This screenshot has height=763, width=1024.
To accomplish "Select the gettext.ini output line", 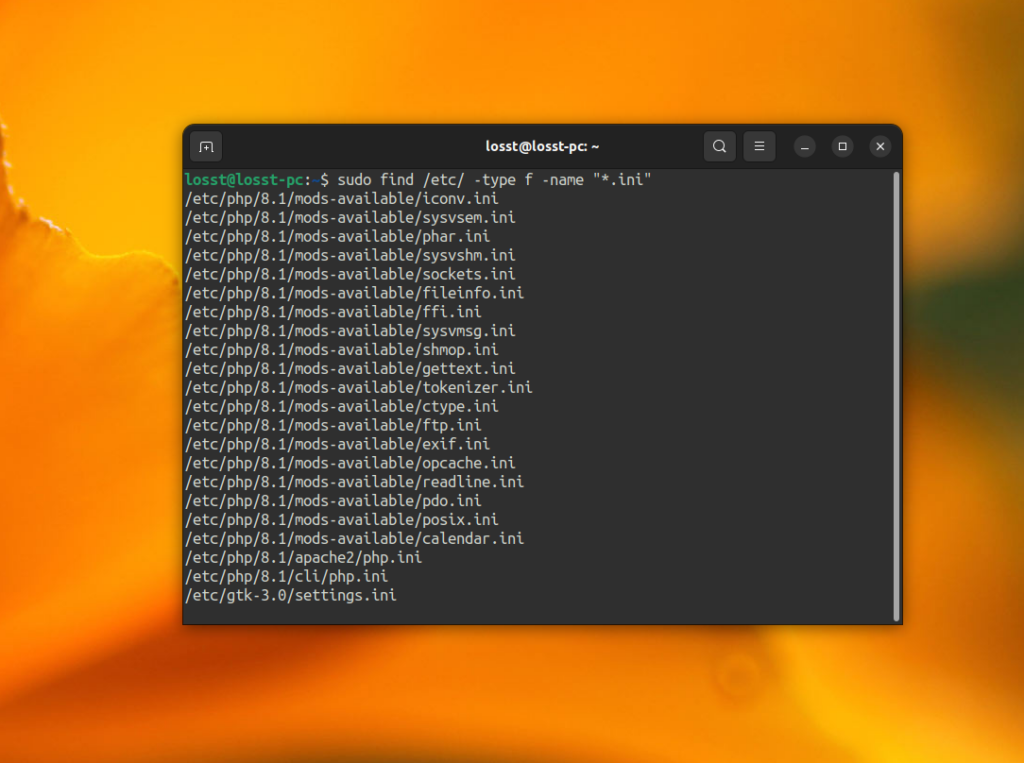I will [x=349, y=368].
